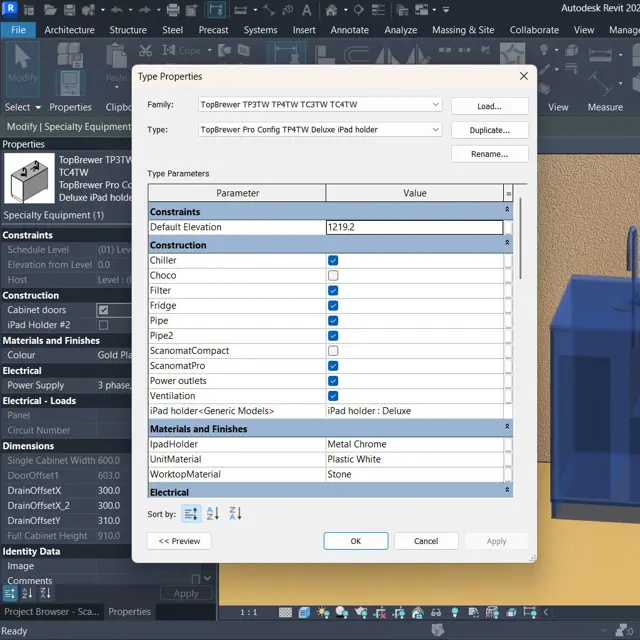The height and width of the screenshot is (640, 640).
Task: Click the Default 3D View house icon
Action: point(331,10)
